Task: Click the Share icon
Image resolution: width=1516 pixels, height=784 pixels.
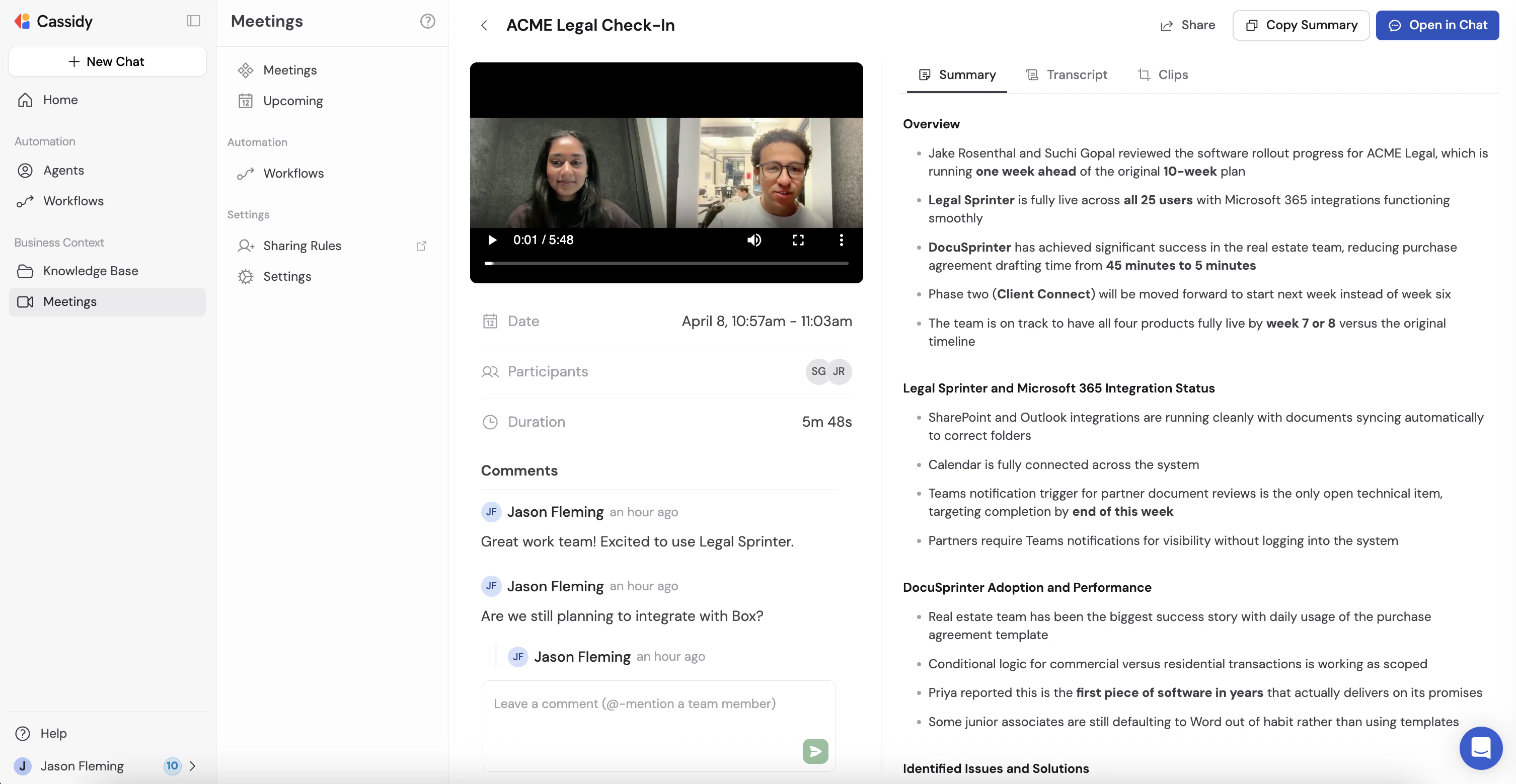Action: (x=1167, y=25)
